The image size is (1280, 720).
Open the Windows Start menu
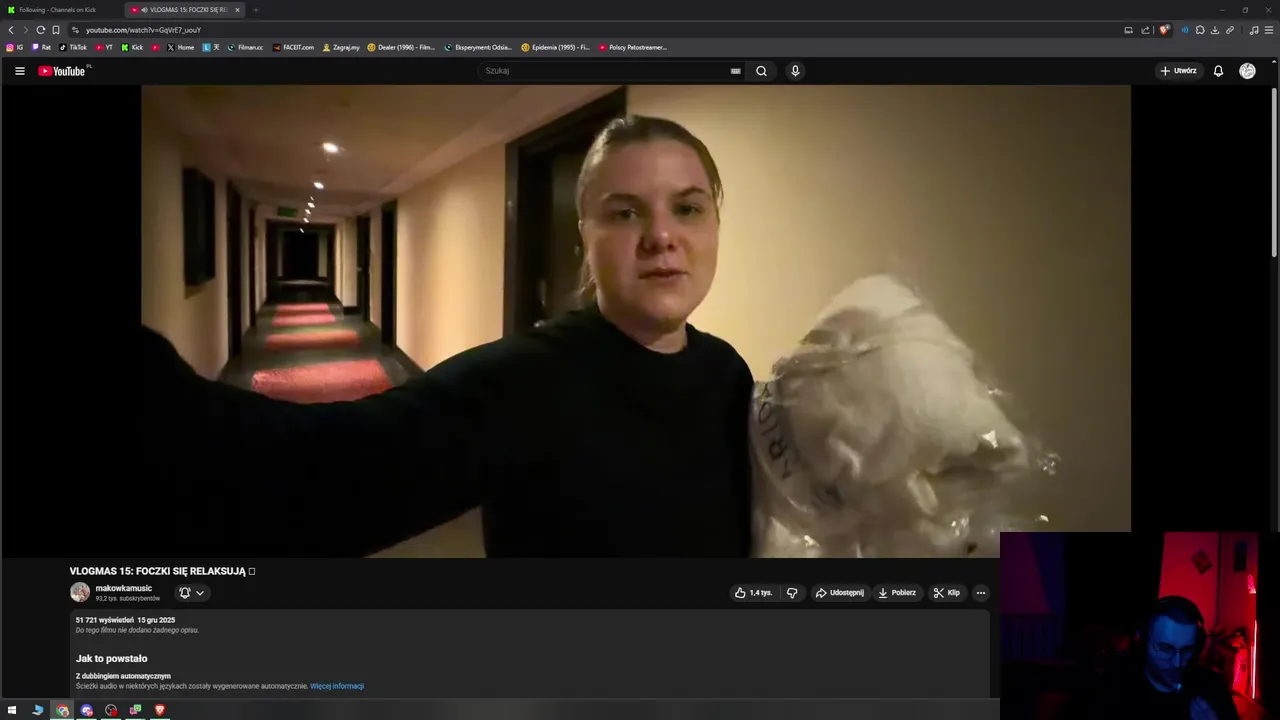click(12, 710)
